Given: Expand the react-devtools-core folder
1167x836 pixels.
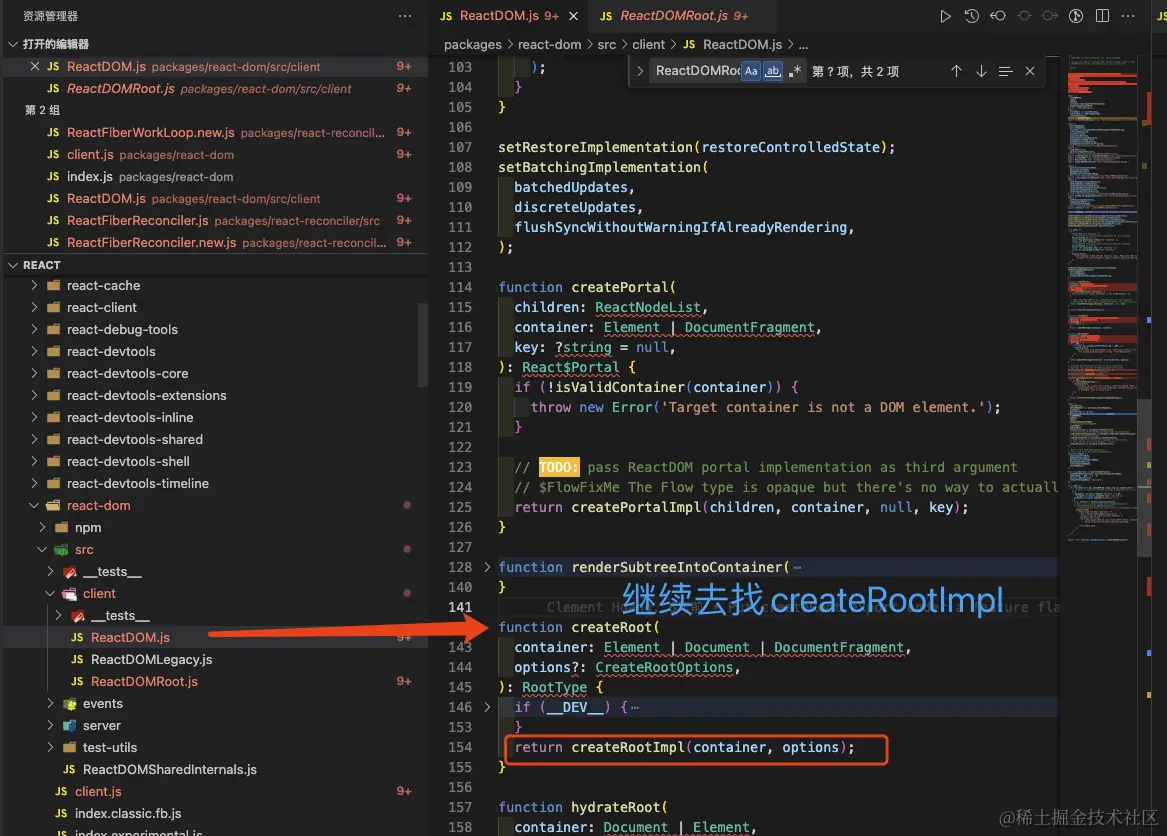Looking at the screenshot, I should click(x=34, y=373).
